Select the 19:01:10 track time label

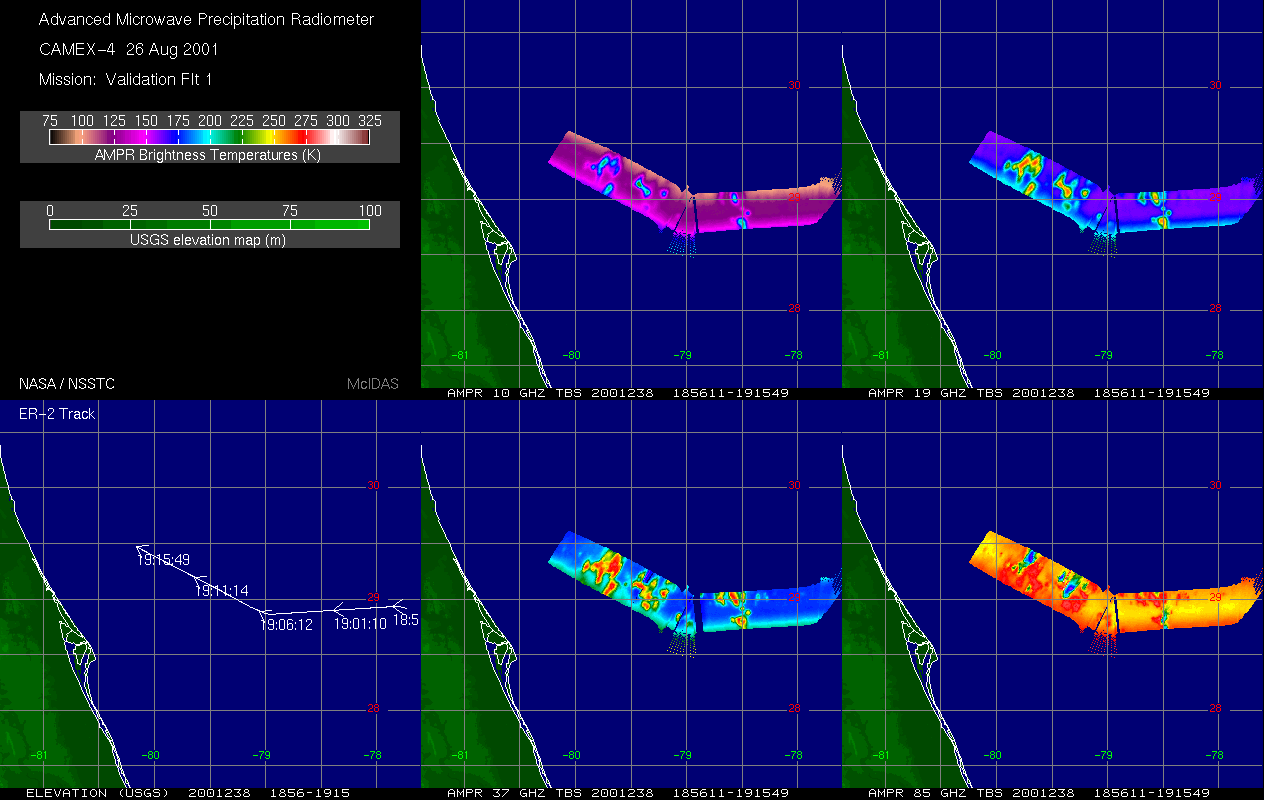tap(360, 623)
